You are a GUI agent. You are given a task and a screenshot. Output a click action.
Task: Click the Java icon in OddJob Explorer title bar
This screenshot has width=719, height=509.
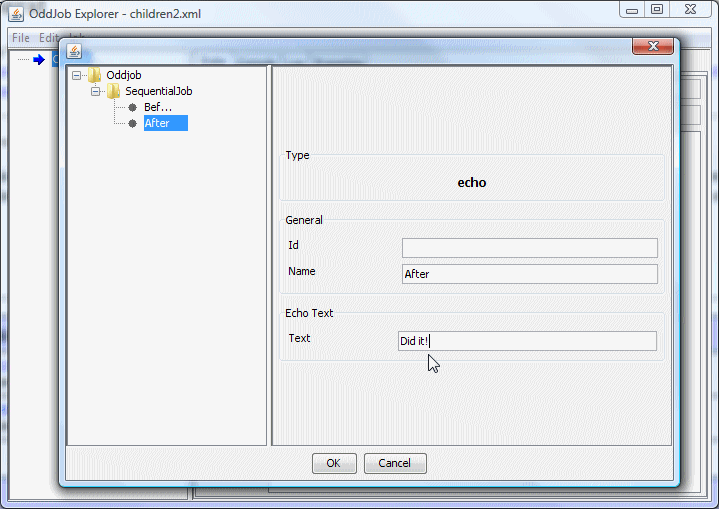coord(12,14)
